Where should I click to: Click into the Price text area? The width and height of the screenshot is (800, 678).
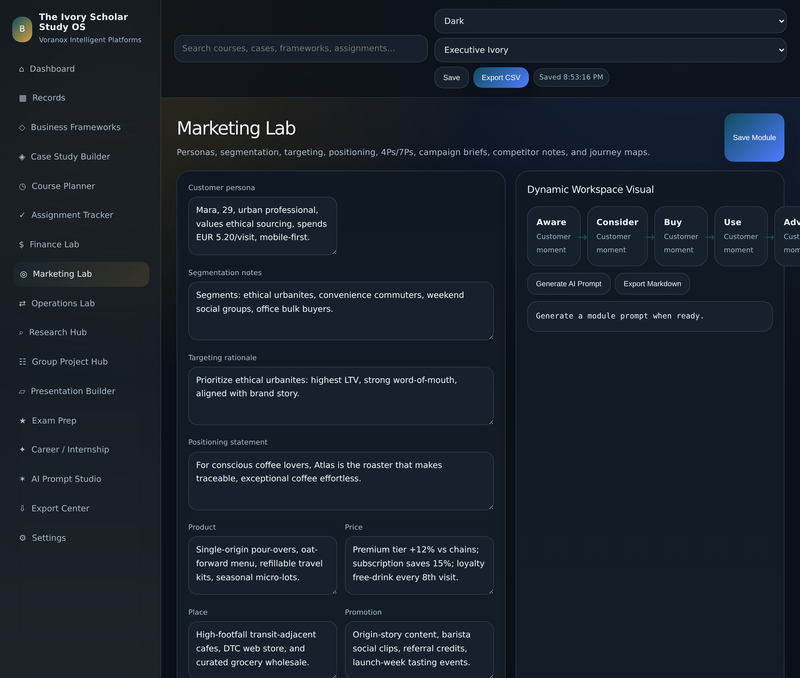click(419, 565)
